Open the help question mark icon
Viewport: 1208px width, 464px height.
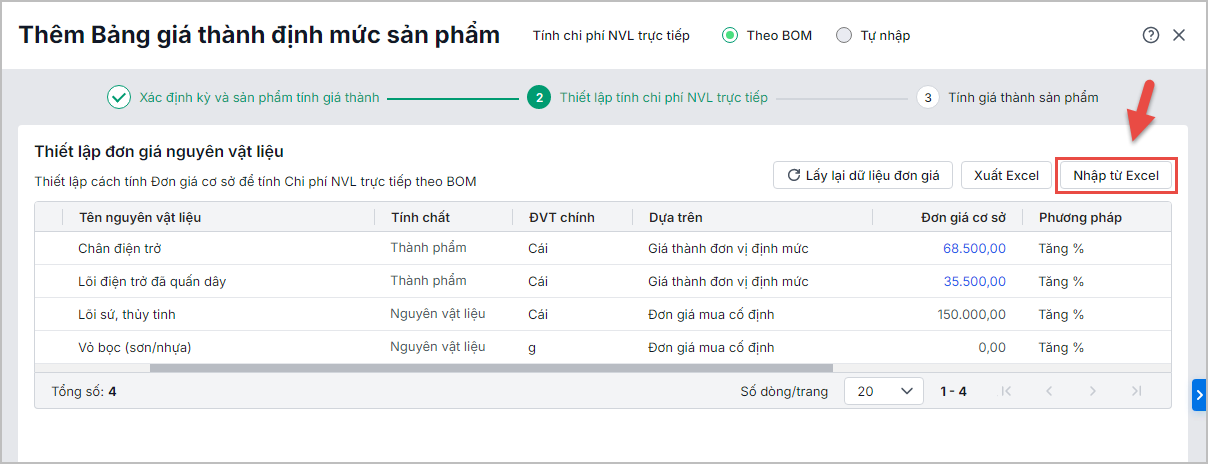click(1150, 35)
